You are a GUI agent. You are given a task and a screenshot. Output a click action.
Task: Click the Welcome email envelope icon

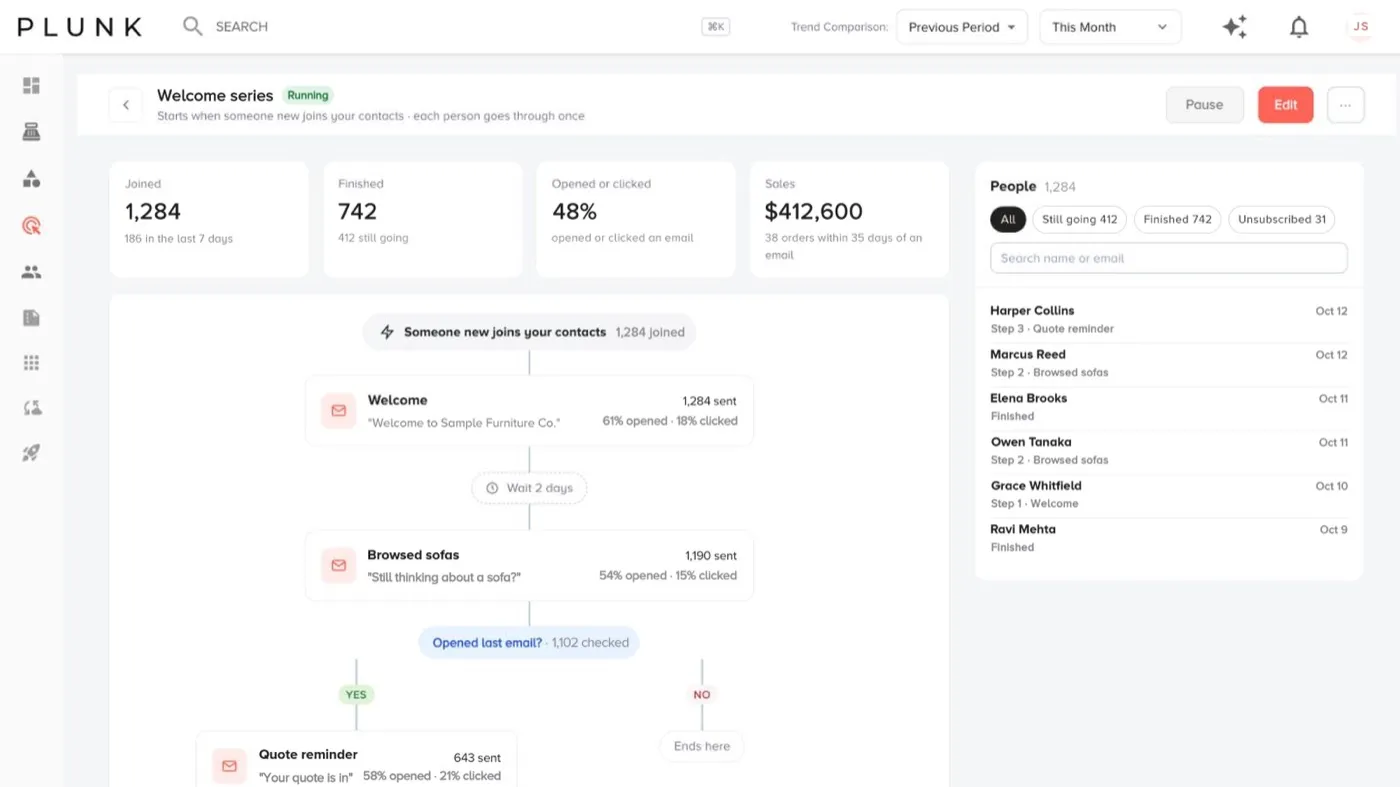[338, 411]
